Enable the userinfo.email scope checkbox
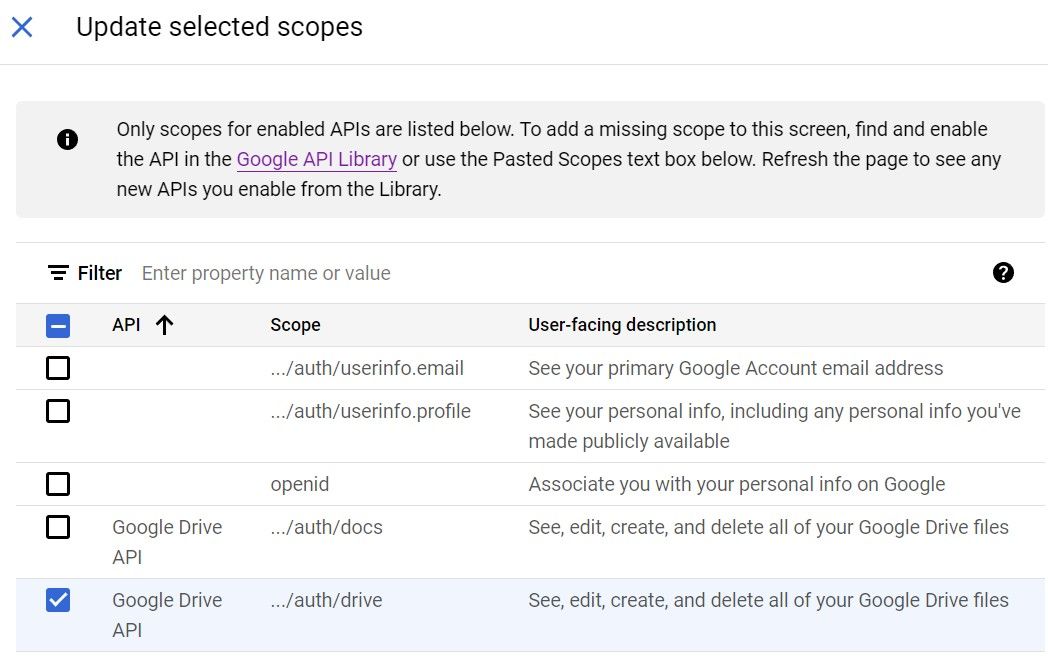 (58, 368)
